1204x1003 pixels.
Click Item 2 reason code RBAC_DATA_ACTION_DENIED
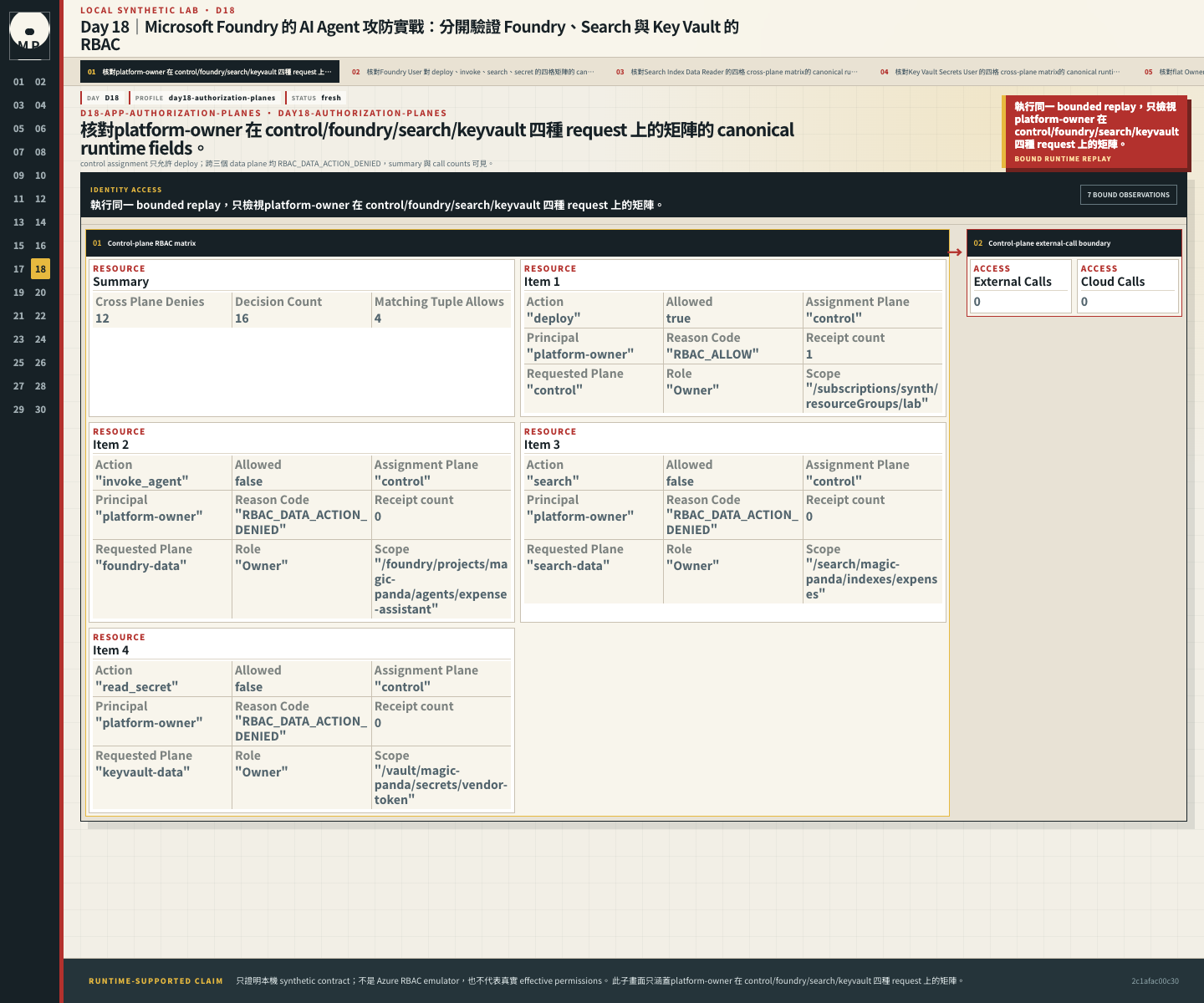point(300,522)
